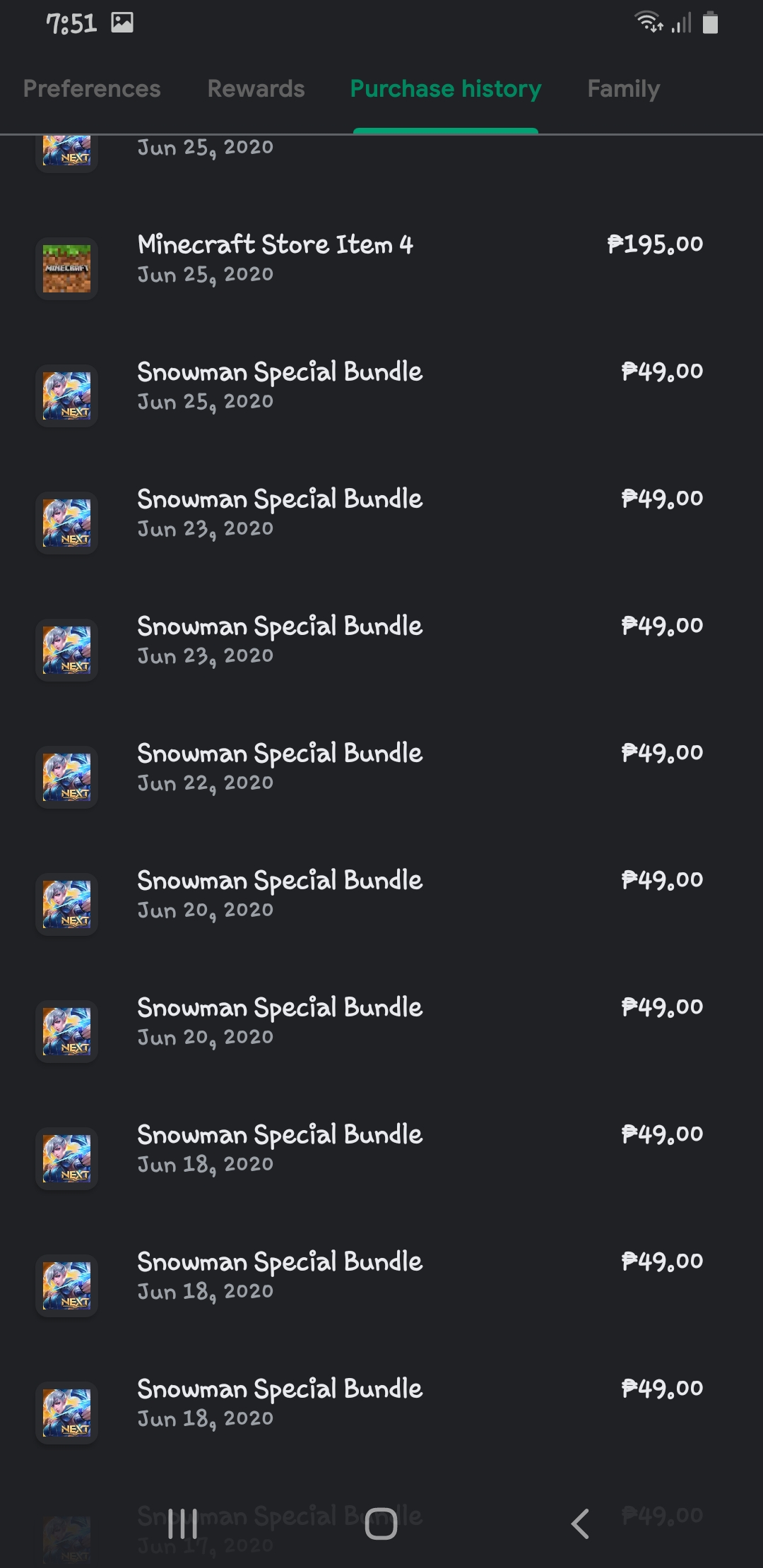763x1568 pixels.
Task: Open the Jun 22 Snowman Special Bundle
Action: [x=280, y=753]
